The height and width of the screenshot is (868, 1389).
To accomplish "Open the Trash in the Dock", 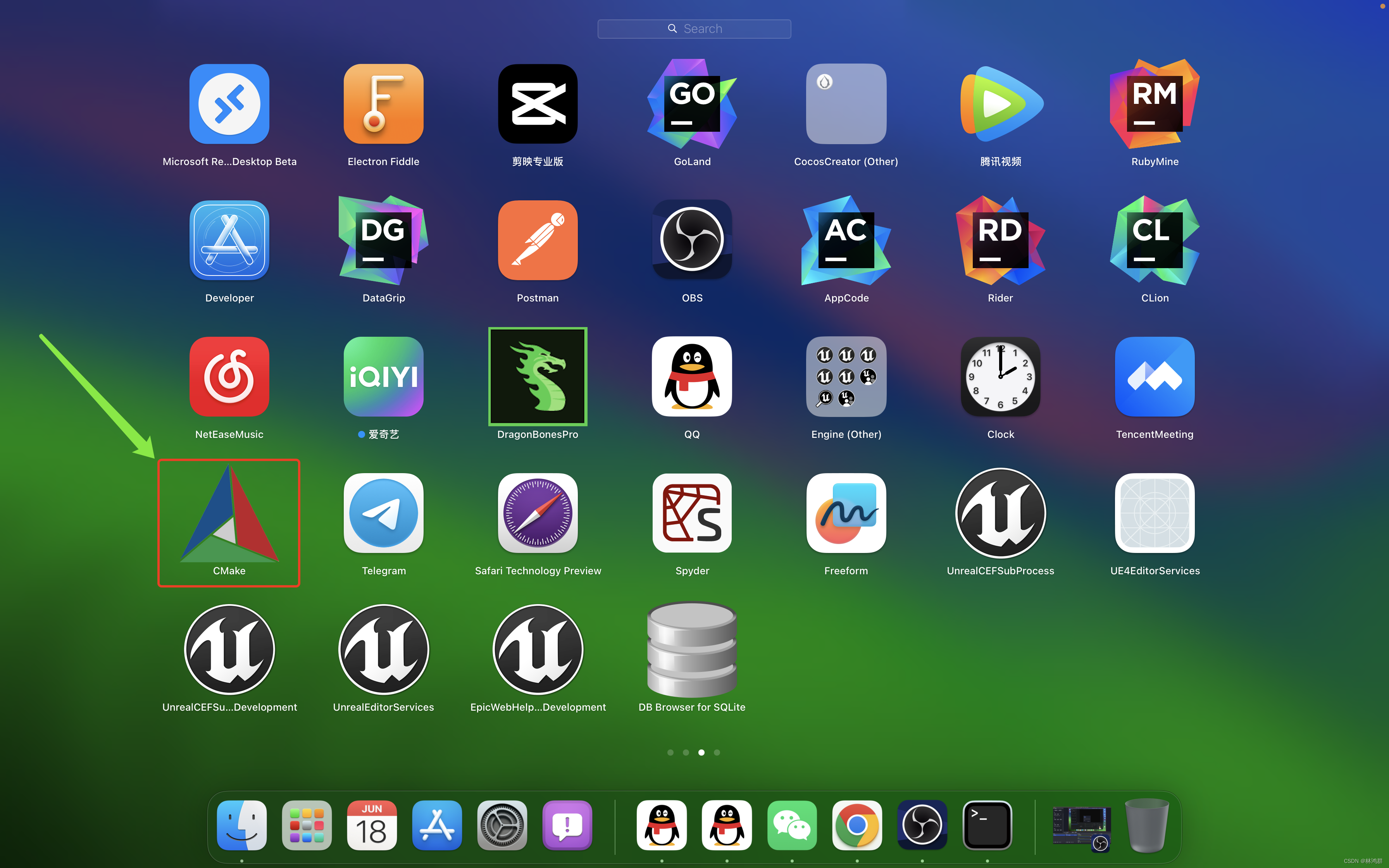I will tap(1147, 825).
